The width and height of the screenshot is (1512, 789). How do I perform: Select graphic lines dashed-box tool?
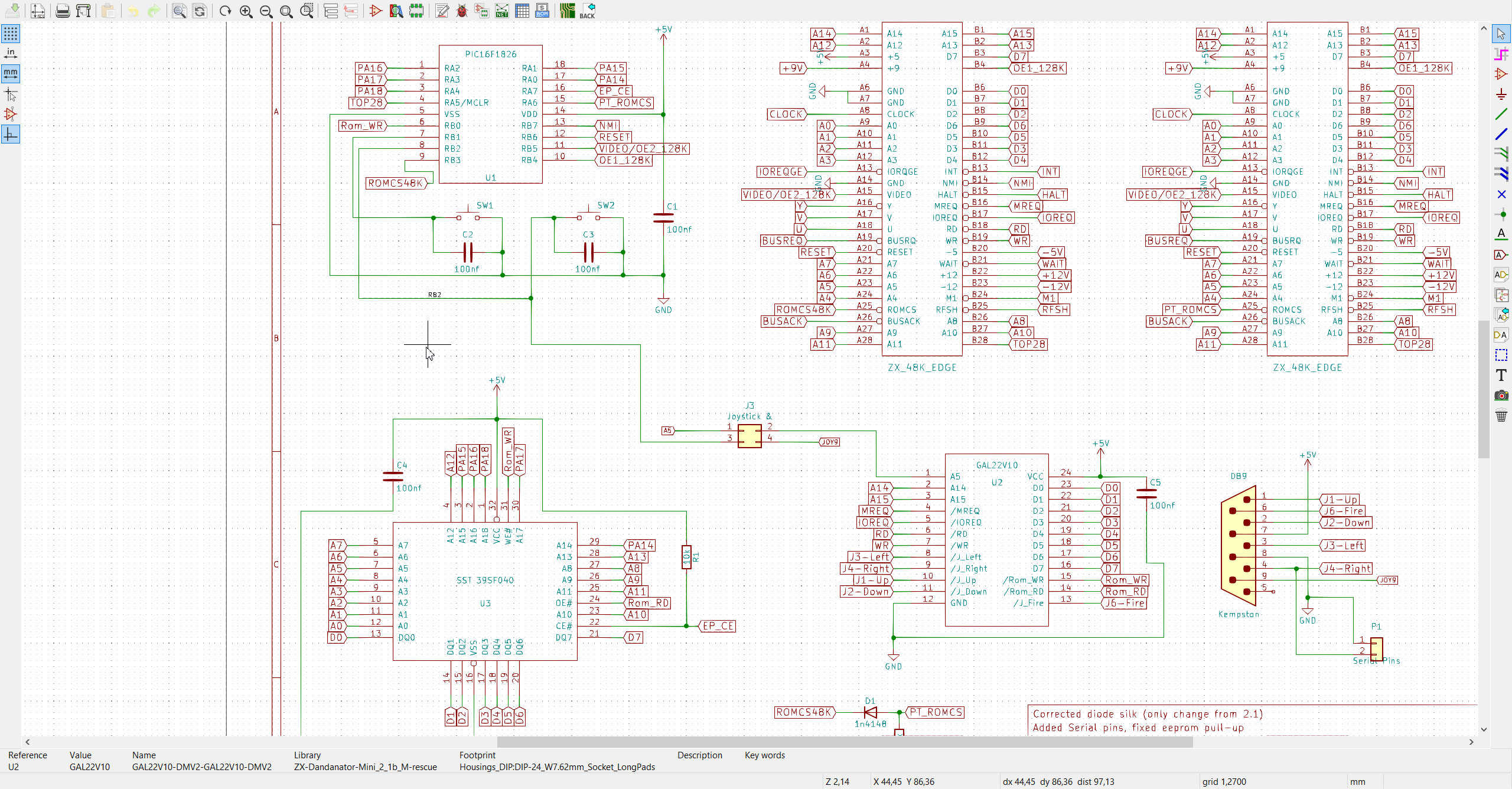[x=1501, y=355]
